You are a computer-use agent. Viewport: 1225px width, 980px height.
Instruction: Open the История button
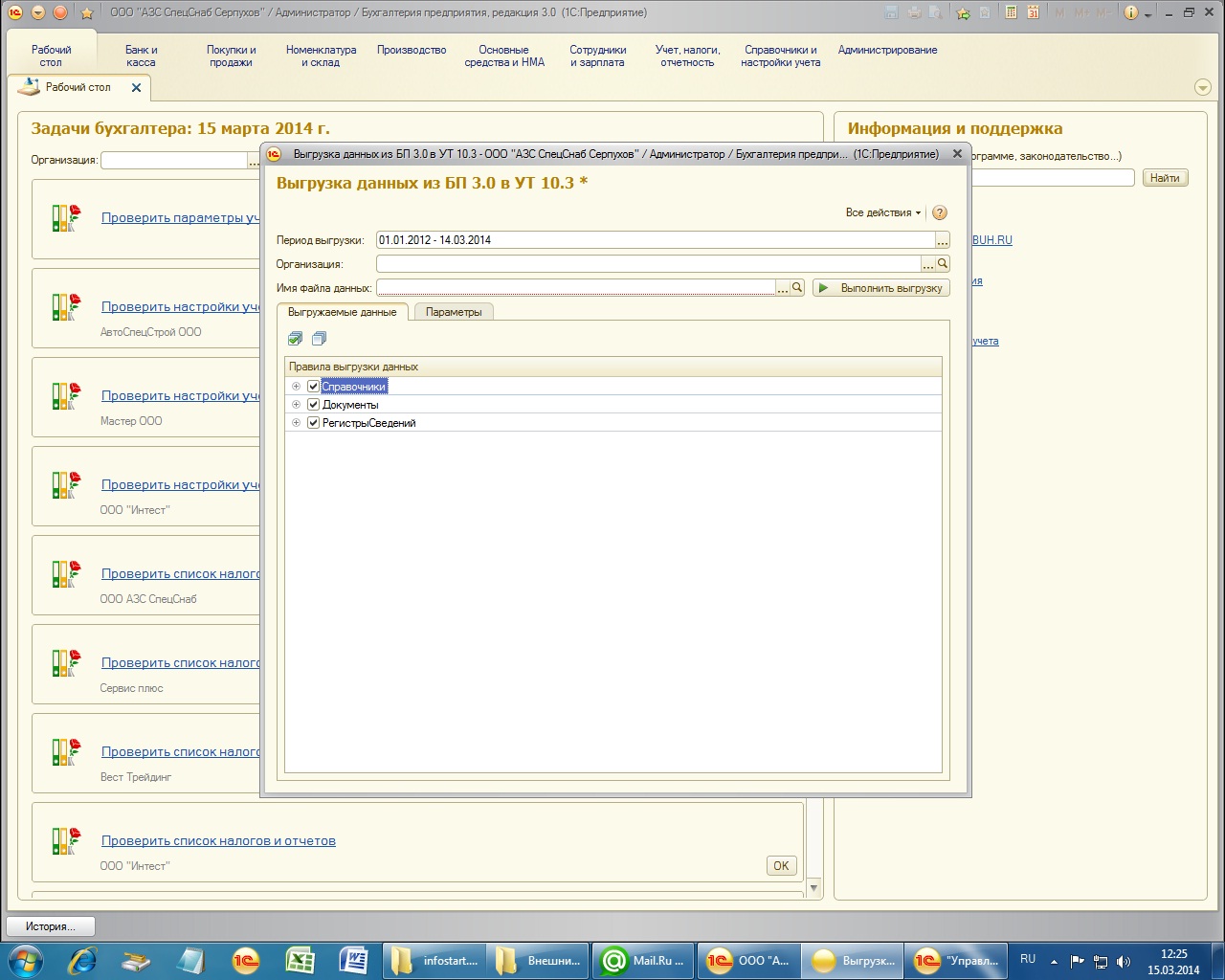[52, 926]
